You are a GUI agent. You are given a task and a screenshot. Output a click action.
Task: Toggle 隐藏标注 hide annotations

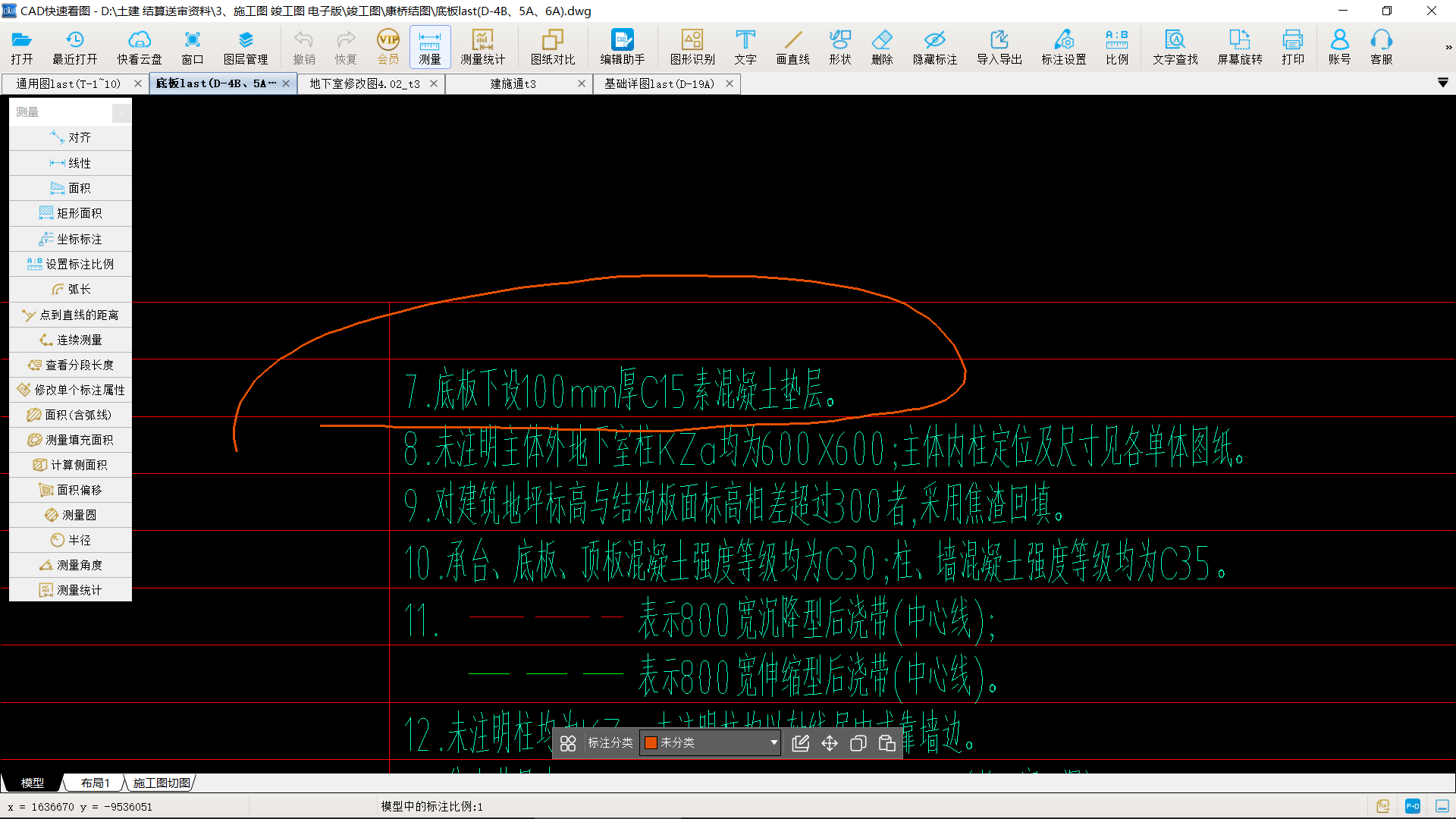coord(935,47)
